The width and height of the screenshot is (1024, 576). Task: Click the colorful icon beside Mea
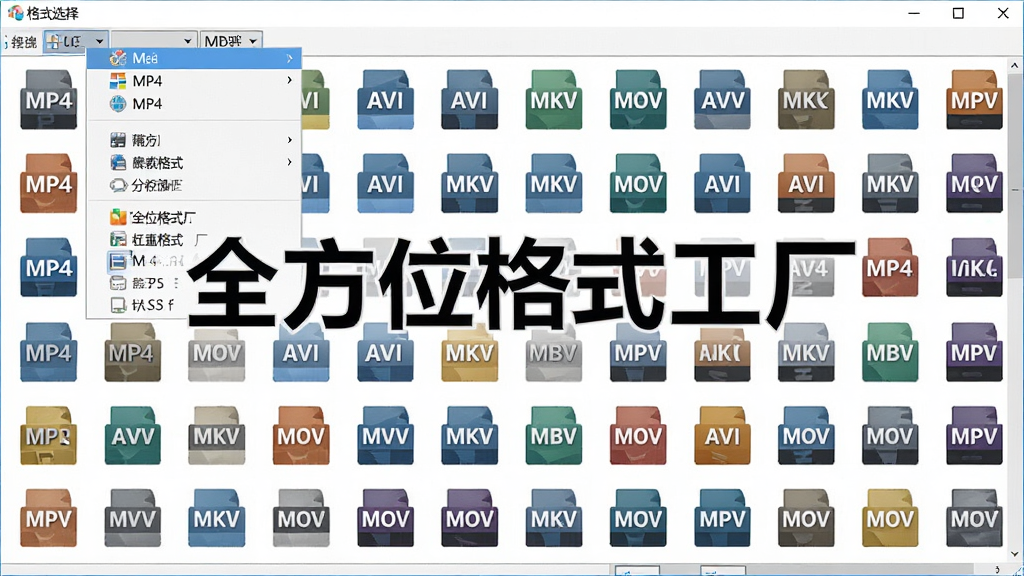[x=118, y=58]
